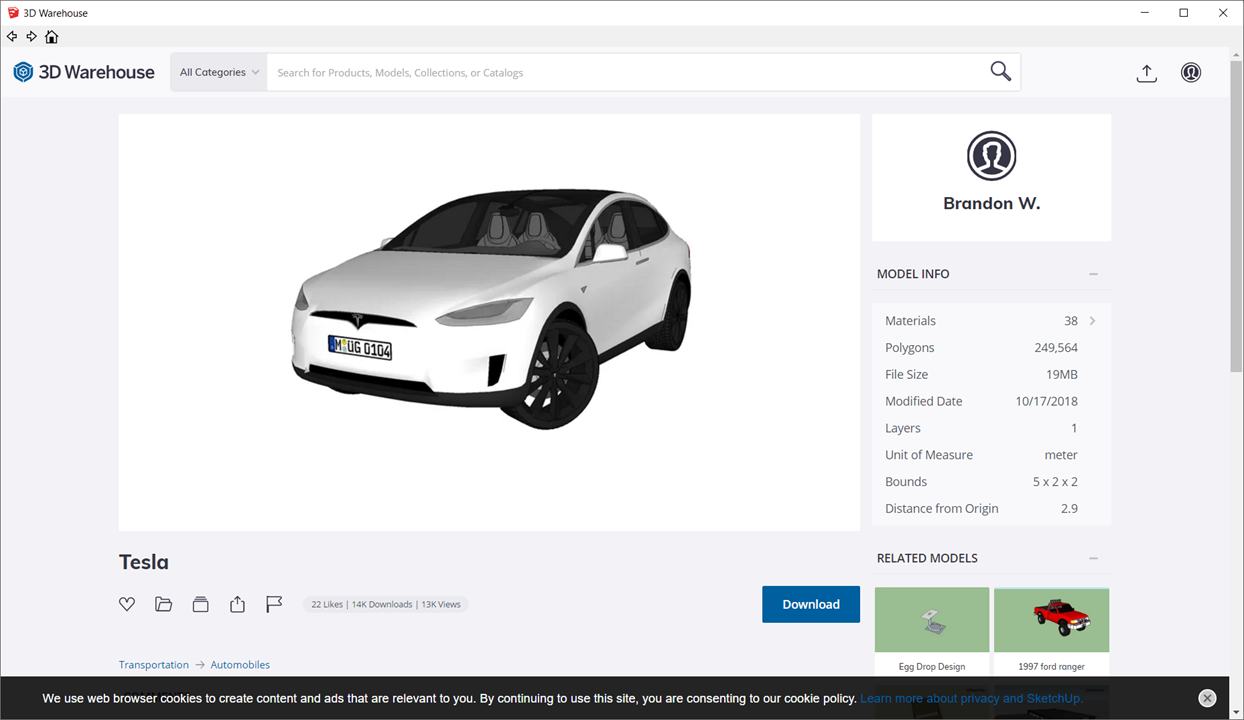Open the All Categories dropdown

(x=219, y=72)
